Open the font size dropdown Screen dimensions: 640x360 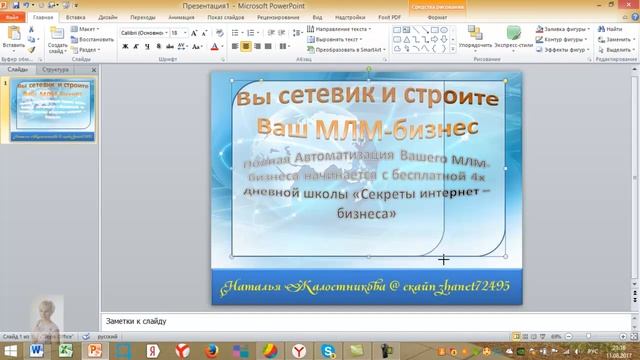185,33
